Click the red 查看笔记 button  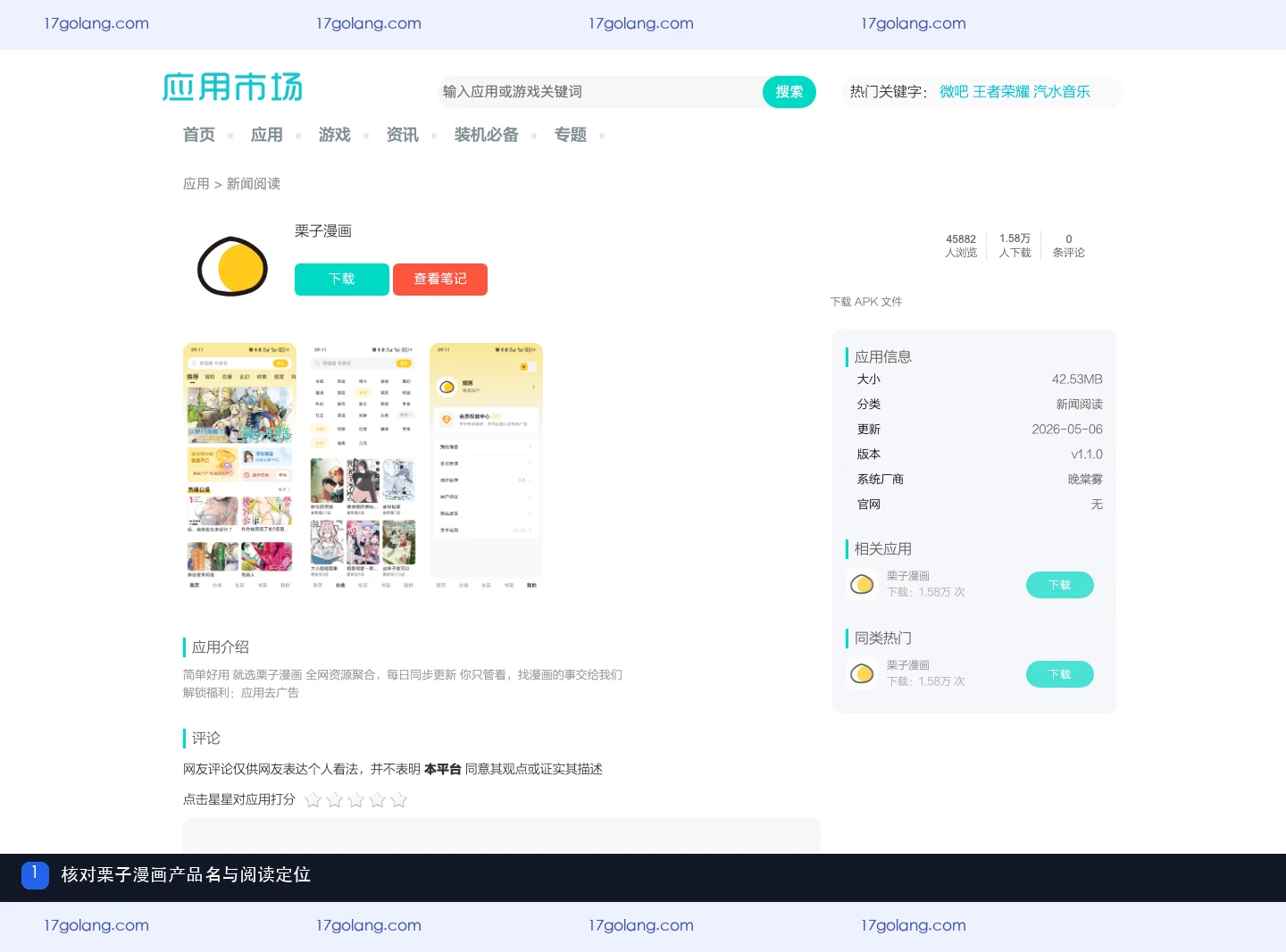point(440,280)
